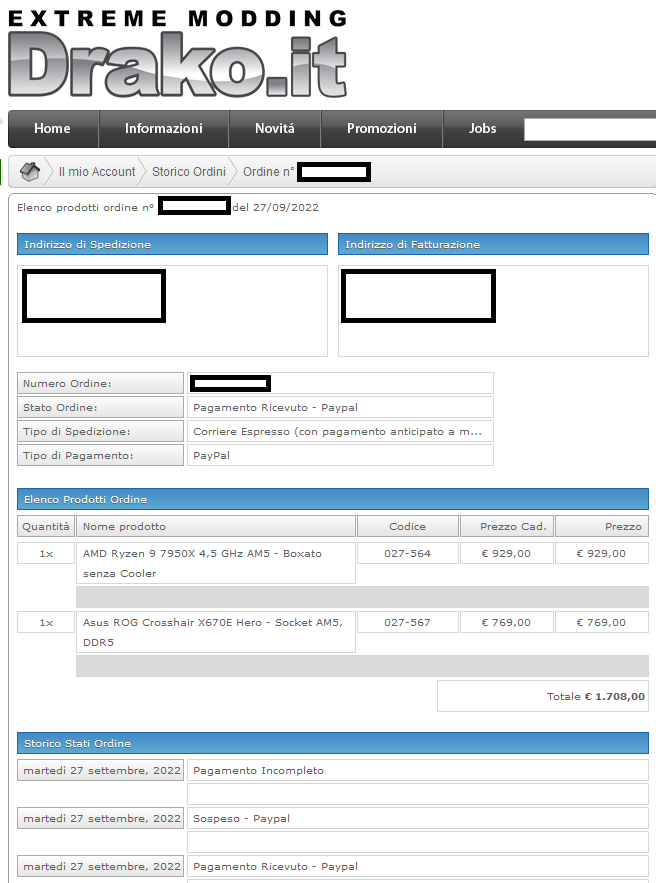Click the order date del 27/09/2022

(276, 207)
